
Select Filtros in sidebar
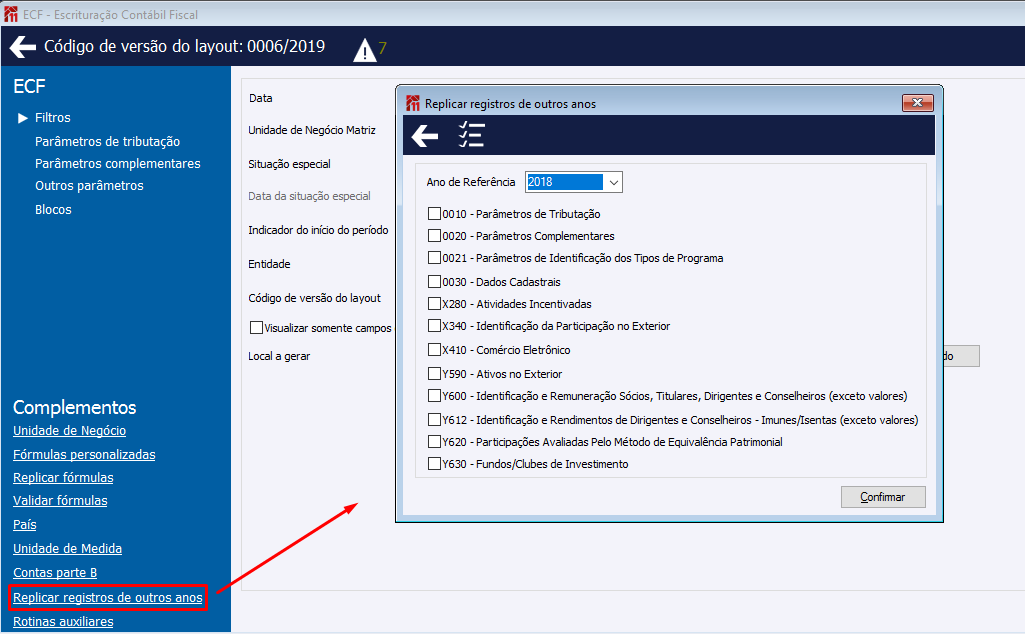[52, 118]
